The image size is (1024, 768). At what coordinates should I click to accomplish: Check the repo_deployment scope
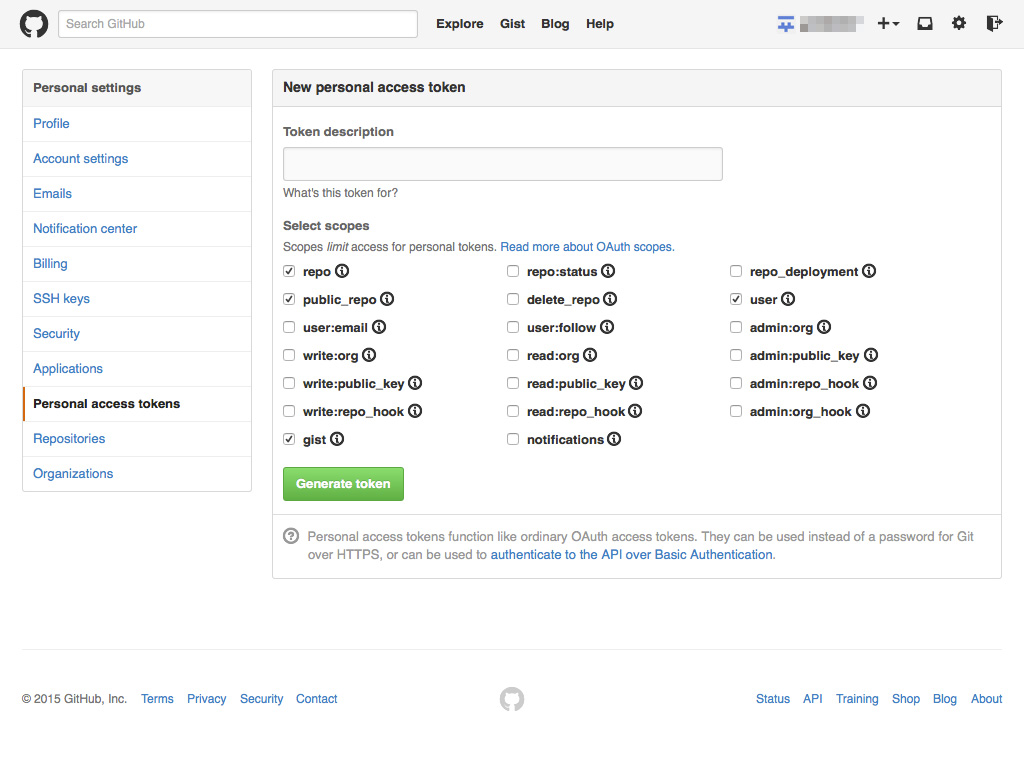pyautogui.click(x=736, y=271)
